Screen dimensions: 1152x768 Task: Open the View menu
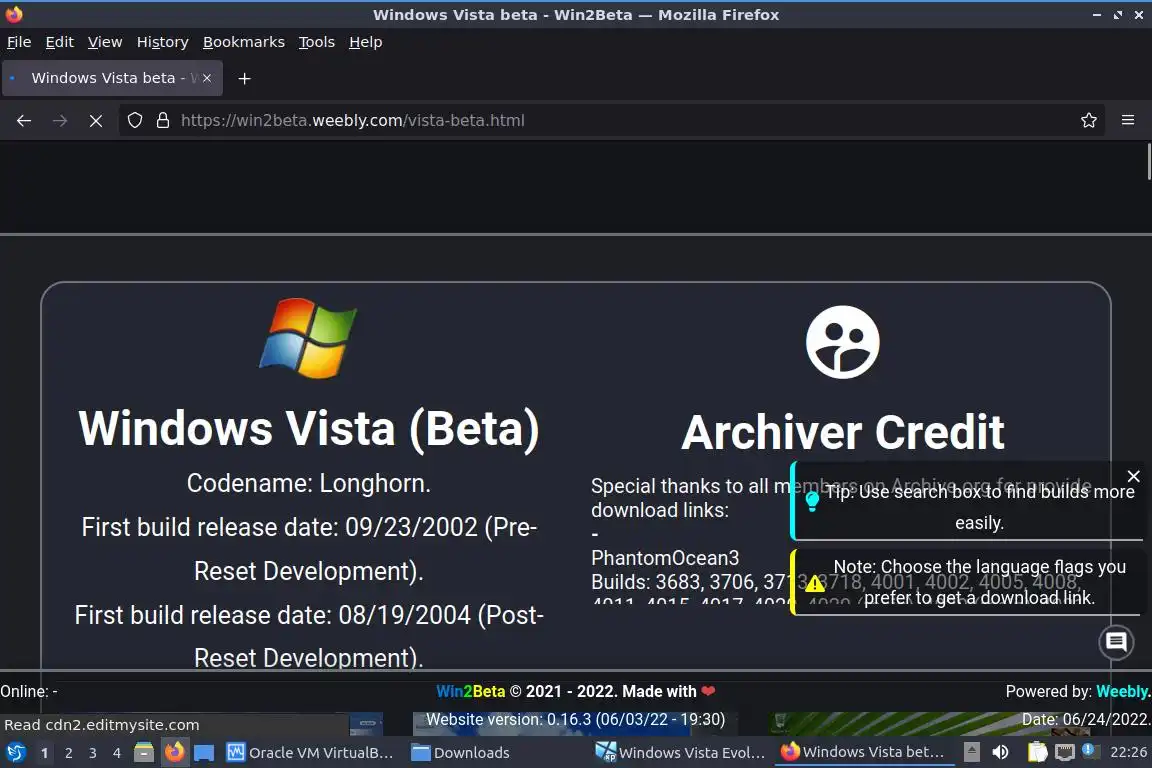(105, 42)
